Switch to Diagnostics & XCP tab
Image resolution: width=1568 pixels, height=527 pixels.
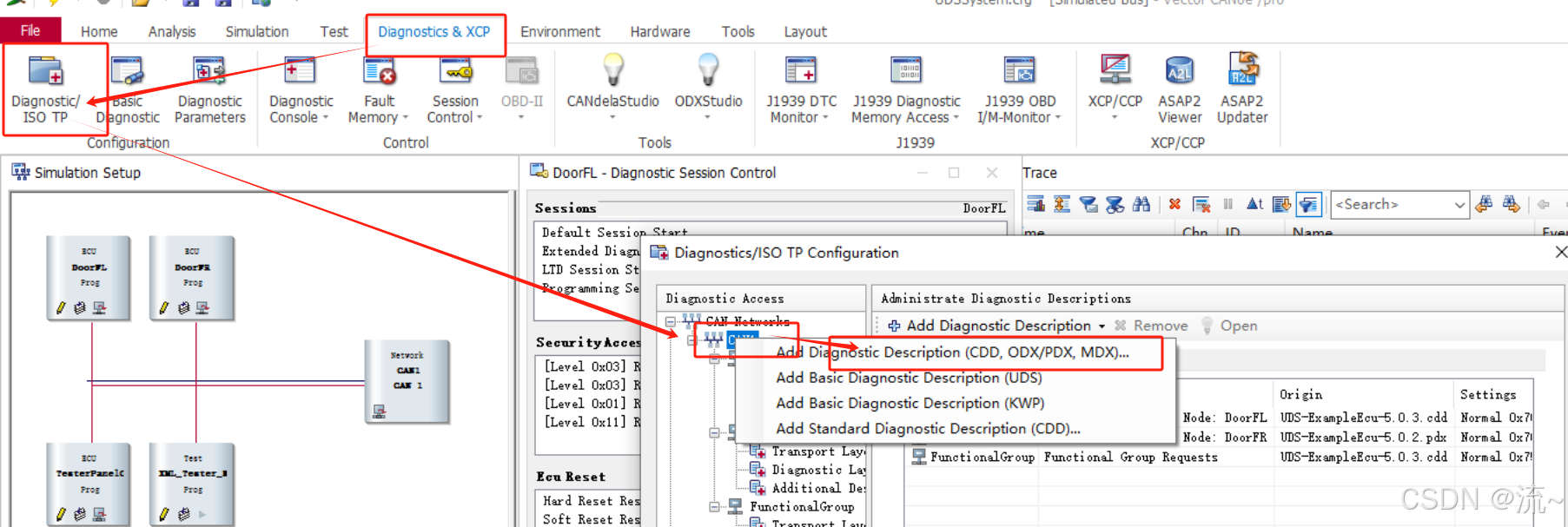tap(434, 31)
